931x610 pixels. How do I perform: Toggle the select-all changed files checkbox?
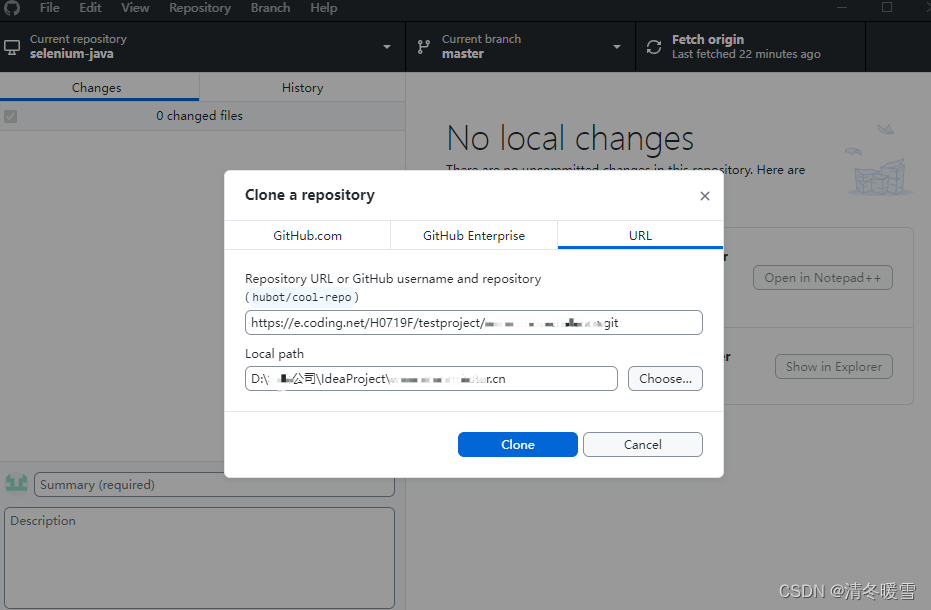10,116
